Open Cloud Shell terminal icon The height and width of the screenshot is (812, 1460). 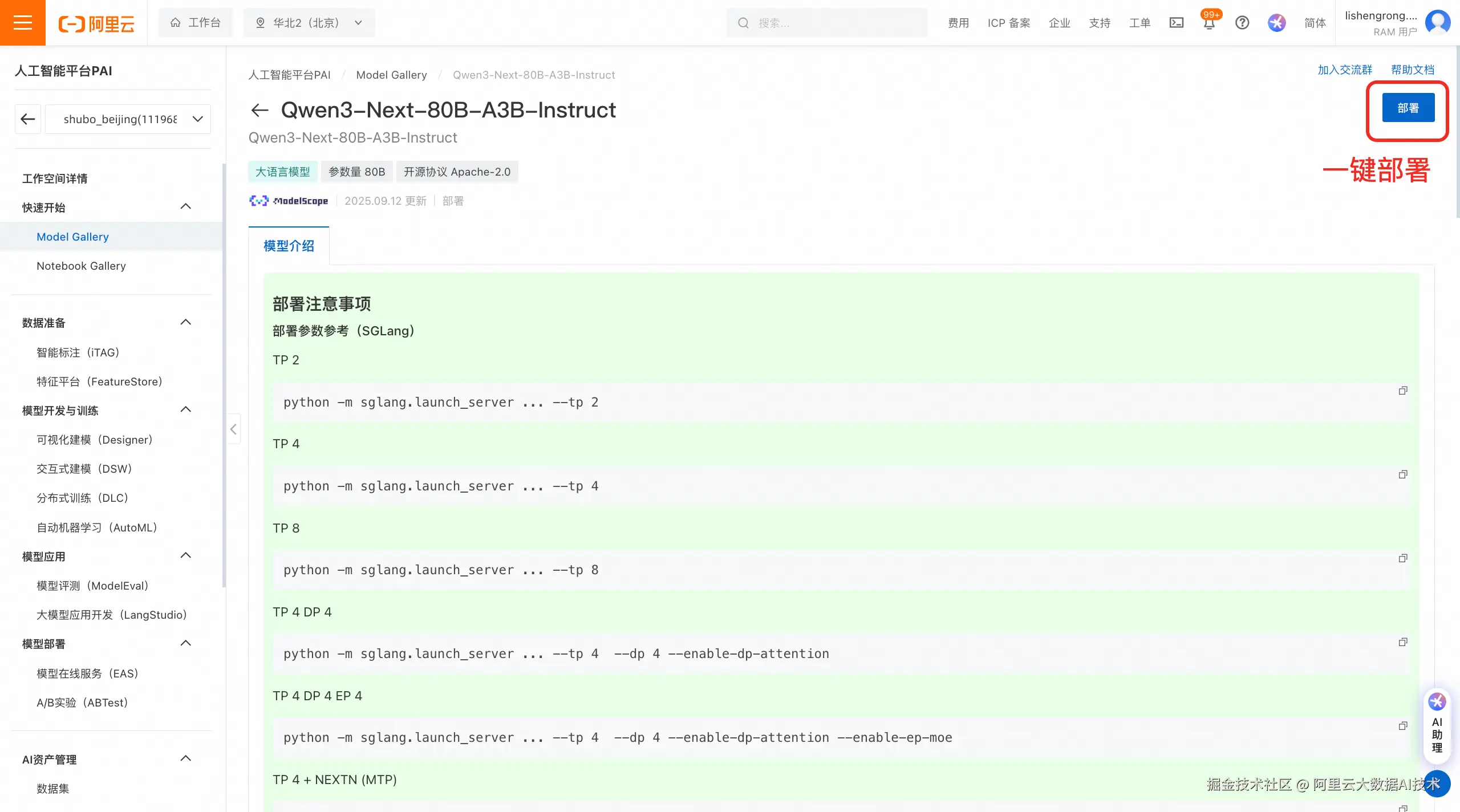click(1177, 23)
